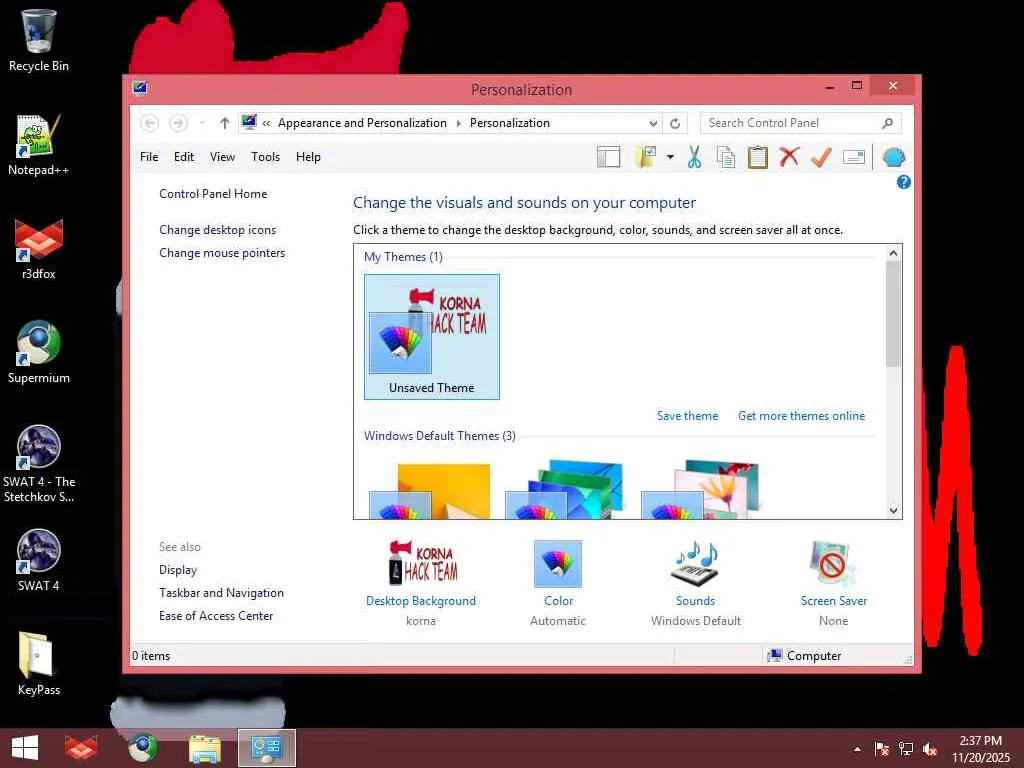Viewport: 1024px width, 768px height.
Task: Open Supermium from the taskbar
Action: (143, 748)
